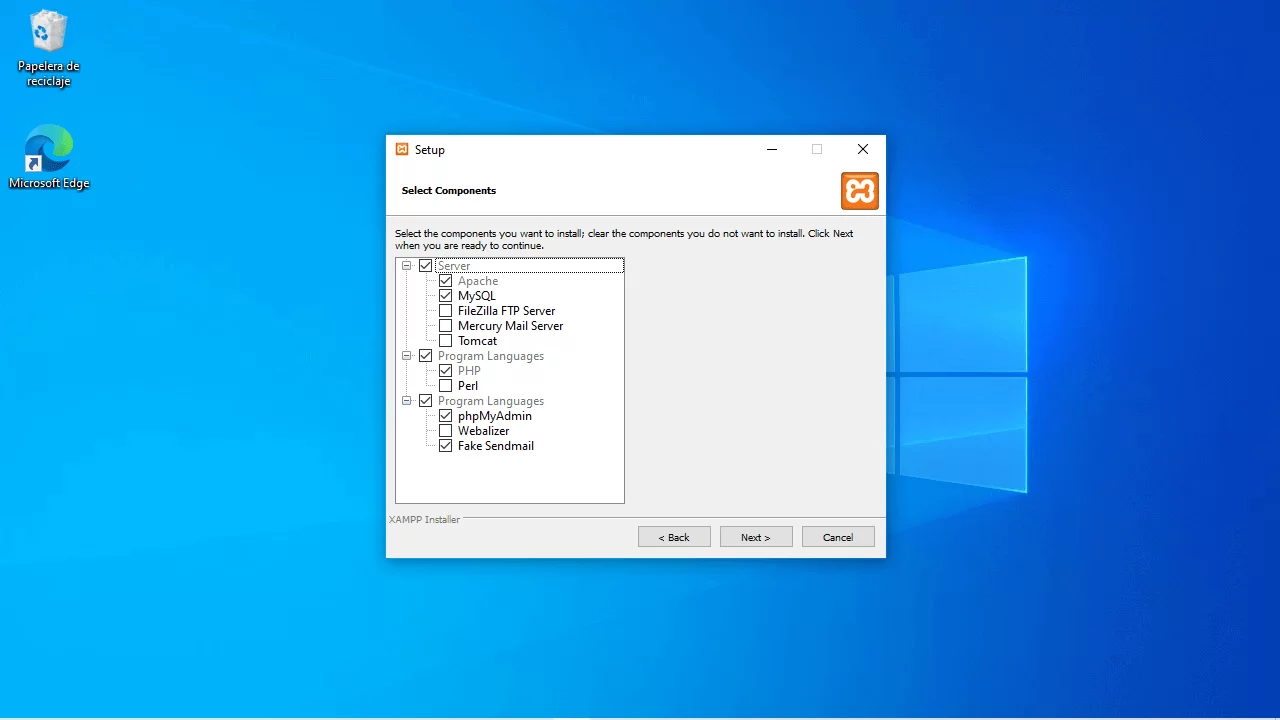Enable the FileZilla FTP Server checkbox

coord(446,311)
